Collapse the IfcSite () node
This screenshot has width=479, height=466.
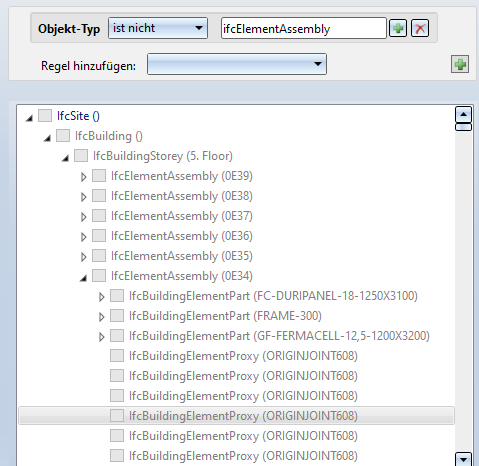tap(30, 118)
